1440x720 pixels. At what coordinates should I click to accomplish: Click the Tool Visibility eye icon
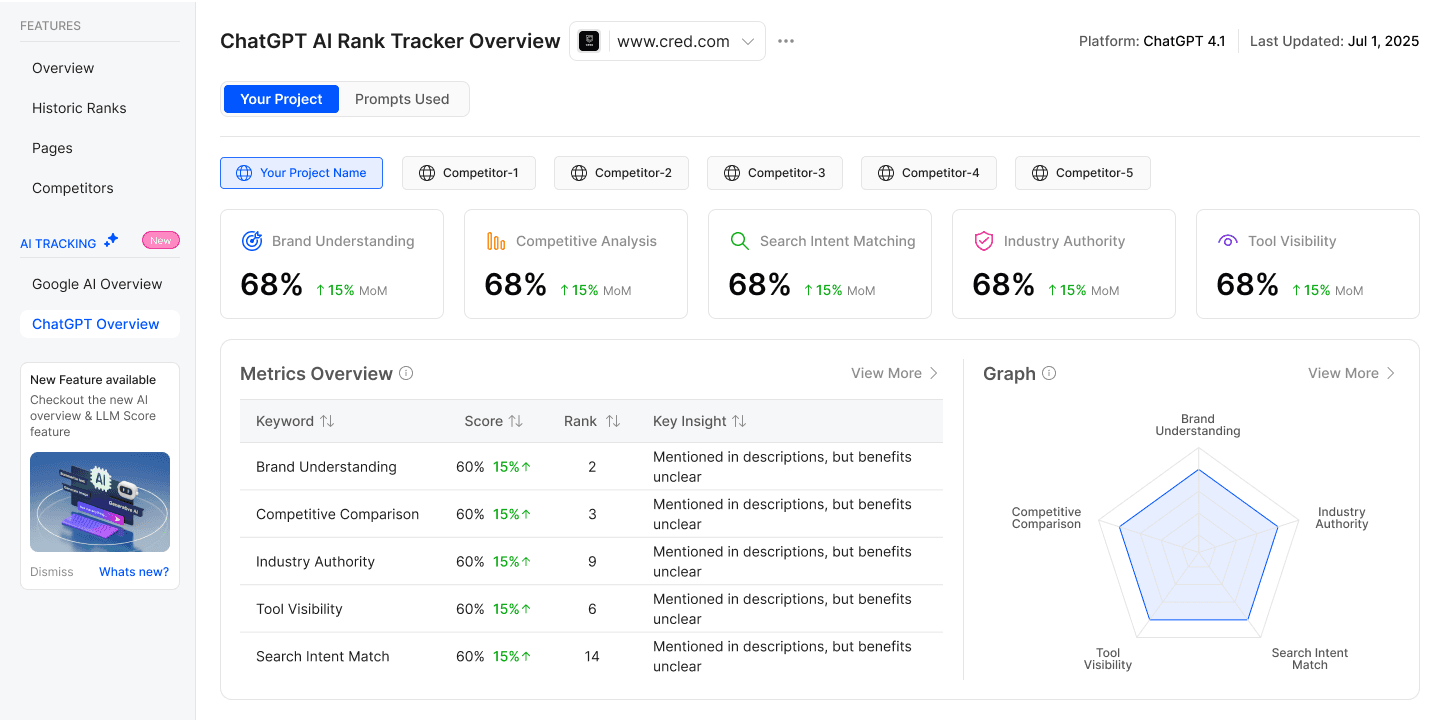pos(1227,240)
